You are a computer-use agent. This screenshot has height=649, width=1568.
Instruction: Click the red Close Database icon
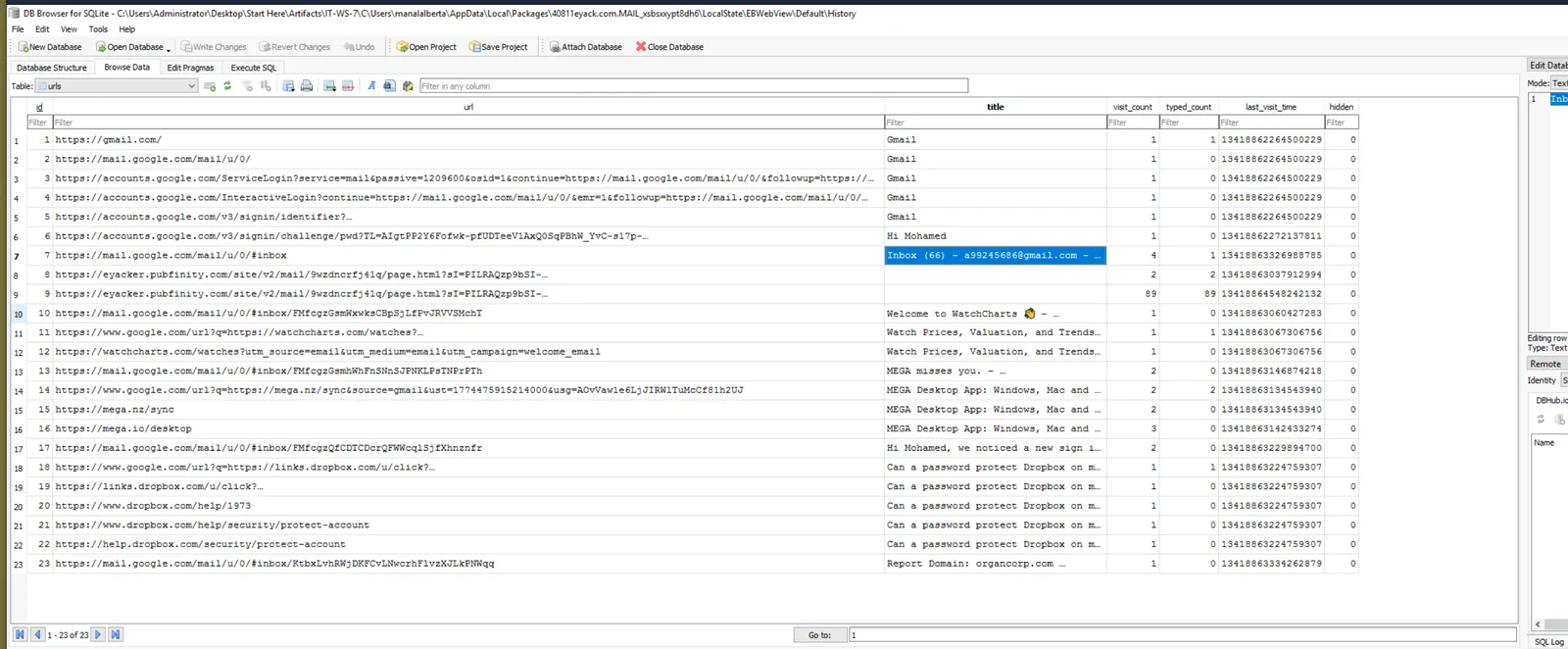pos(641,47)
